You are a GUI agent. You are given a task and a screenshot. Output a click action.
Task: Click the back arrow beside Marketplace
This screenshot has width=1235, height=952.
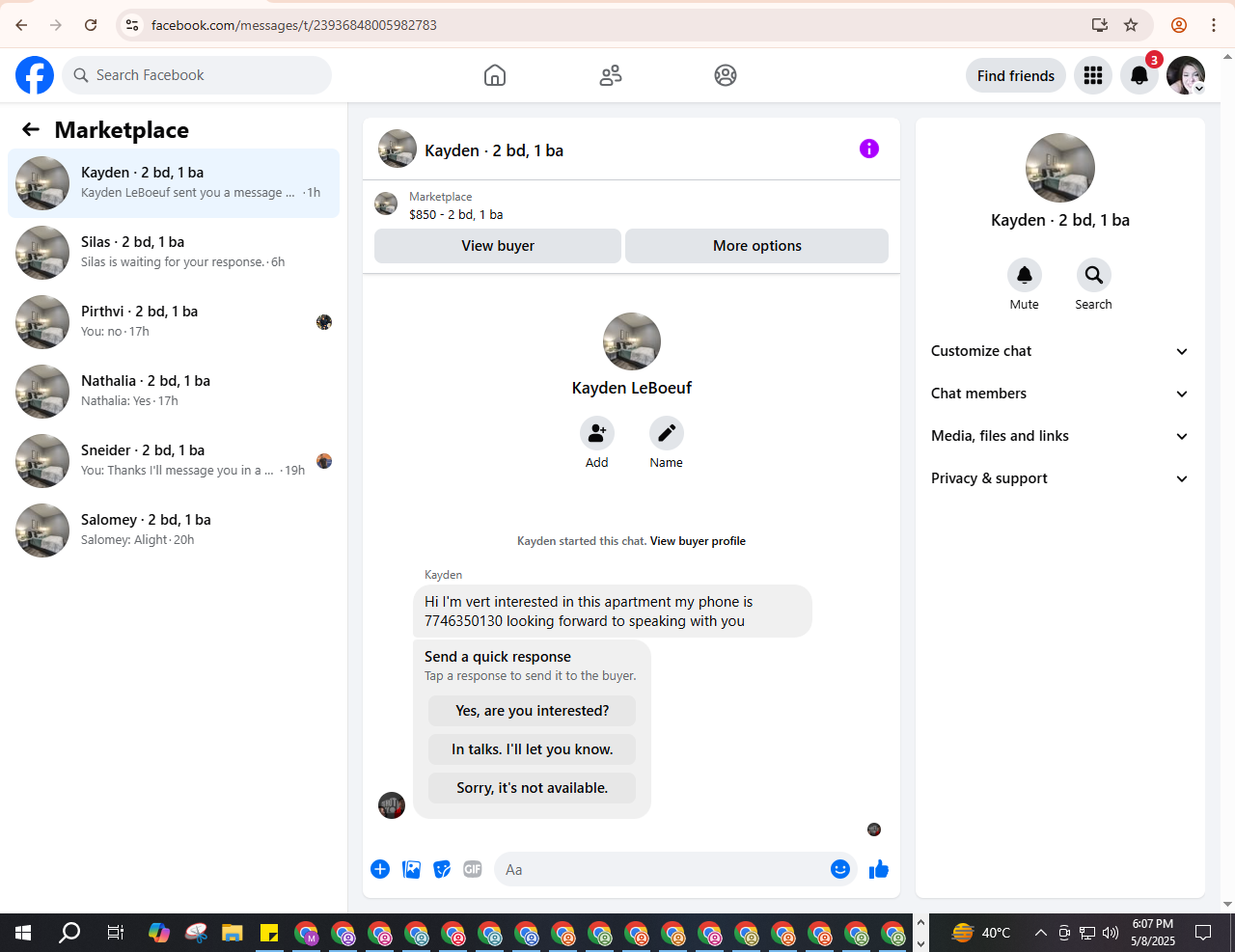31,129
